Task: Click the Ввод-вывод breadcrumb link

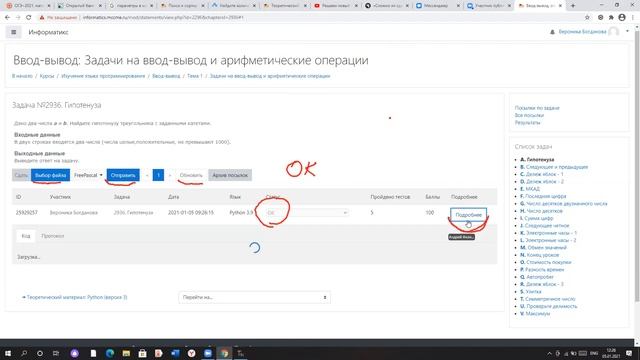Action: click(166, 76)
